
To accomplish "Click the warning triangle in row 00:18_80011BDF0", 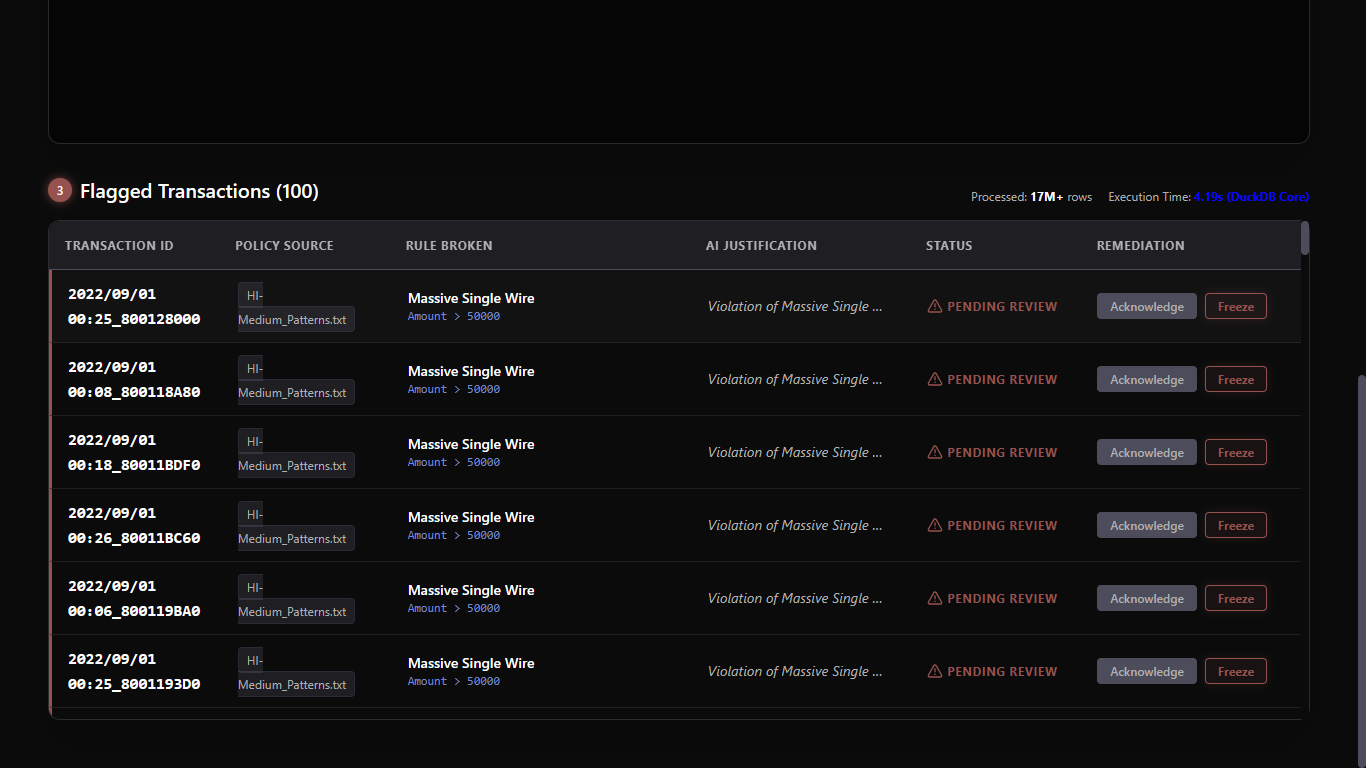I will coord(935,452).
